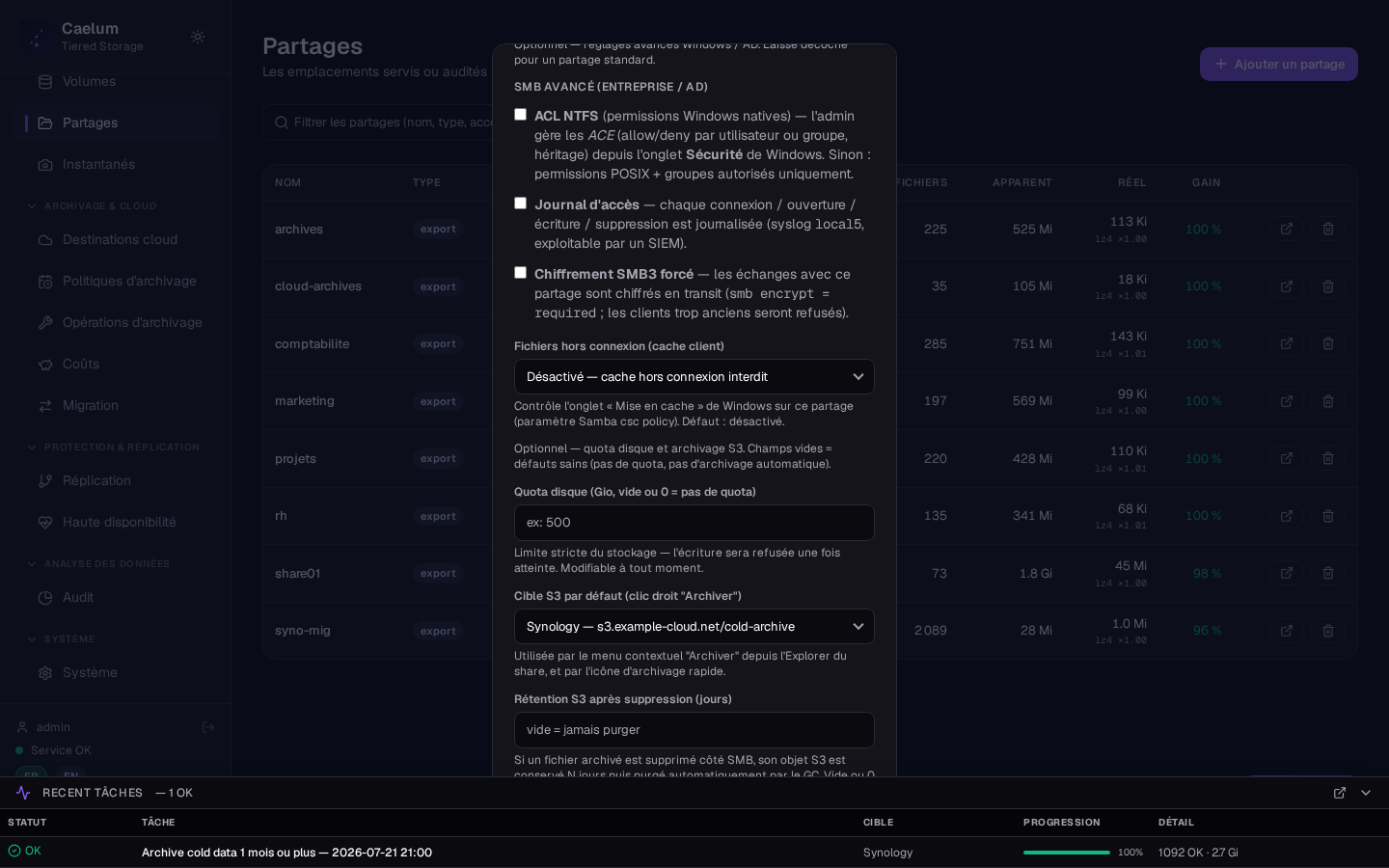1389x868 pixels.
Task: Click the export badge on marketing row
Action: tap(438, 401)
